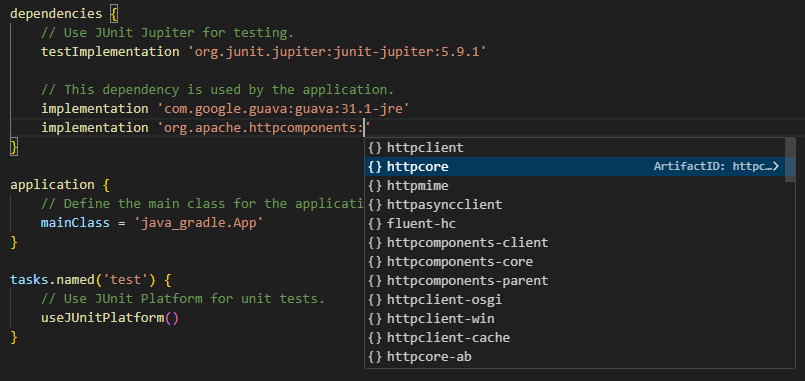
Task: Click the curly-brace icon beside httpclient
Action: point(375,148)
